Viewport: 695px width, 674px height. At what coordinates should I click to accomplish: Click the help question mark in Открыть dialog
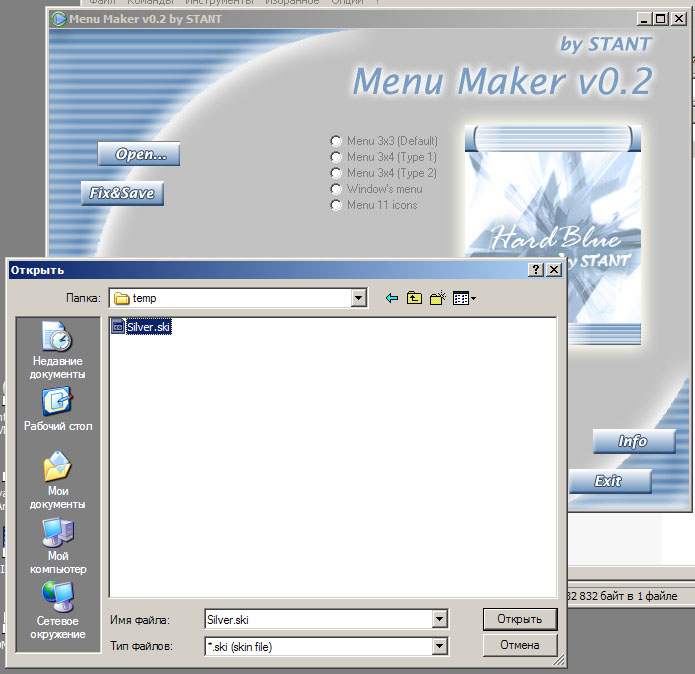tap(536, 269)
